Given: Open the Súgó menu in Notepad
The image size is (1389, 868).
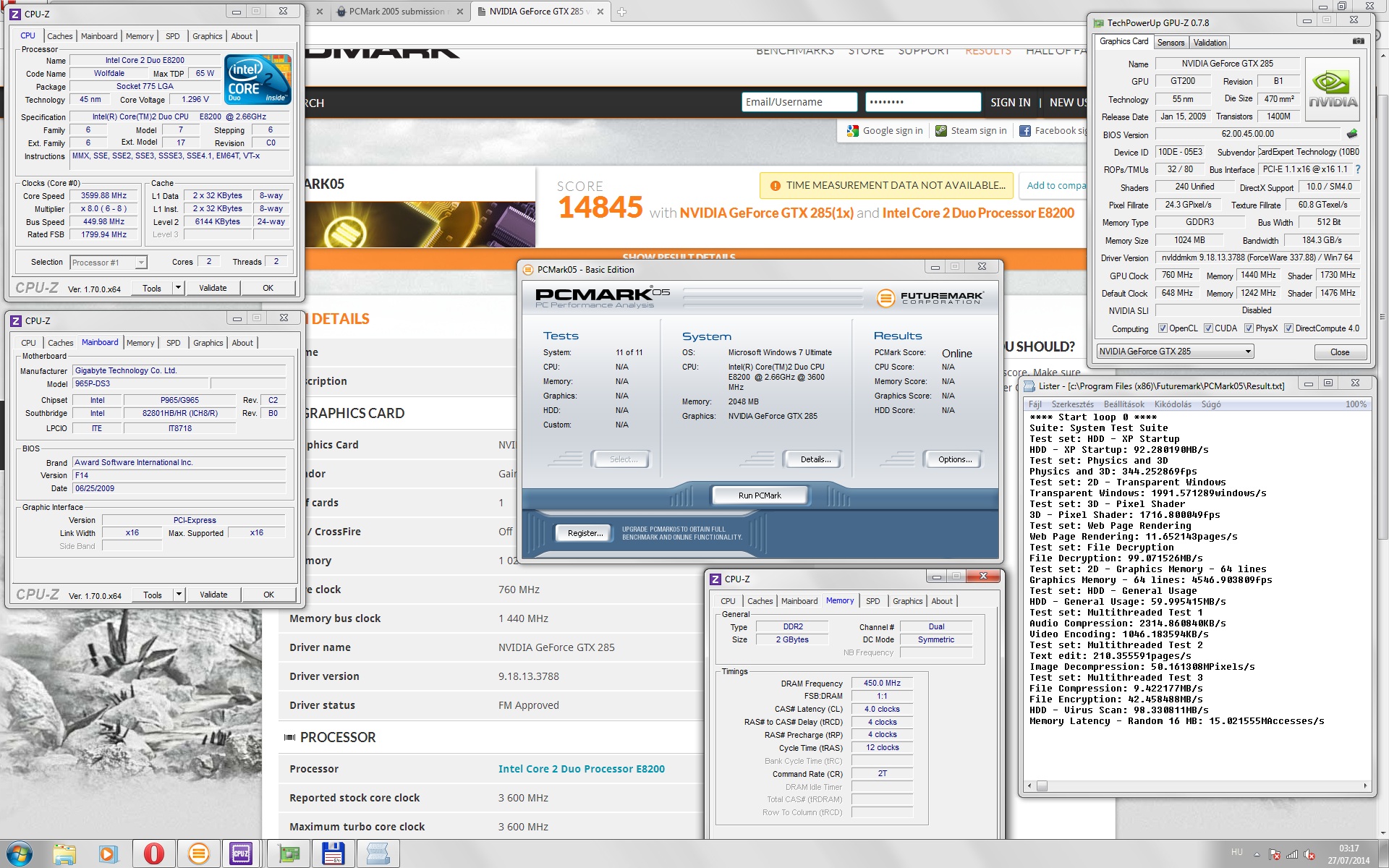Looking at the screenshot, I should point(1211,404).
